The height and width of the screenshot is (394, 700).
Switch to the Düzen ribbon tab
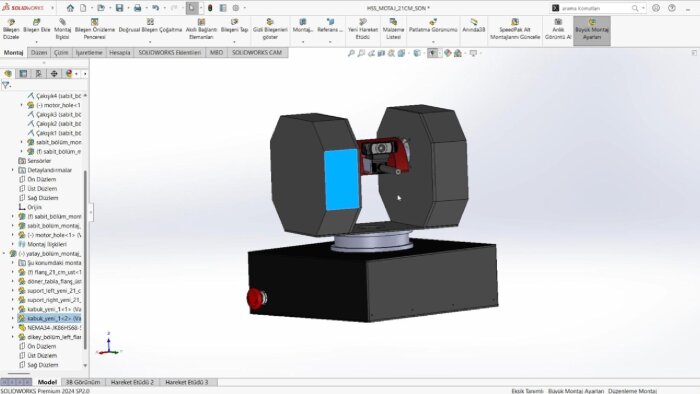coord(38,53)
